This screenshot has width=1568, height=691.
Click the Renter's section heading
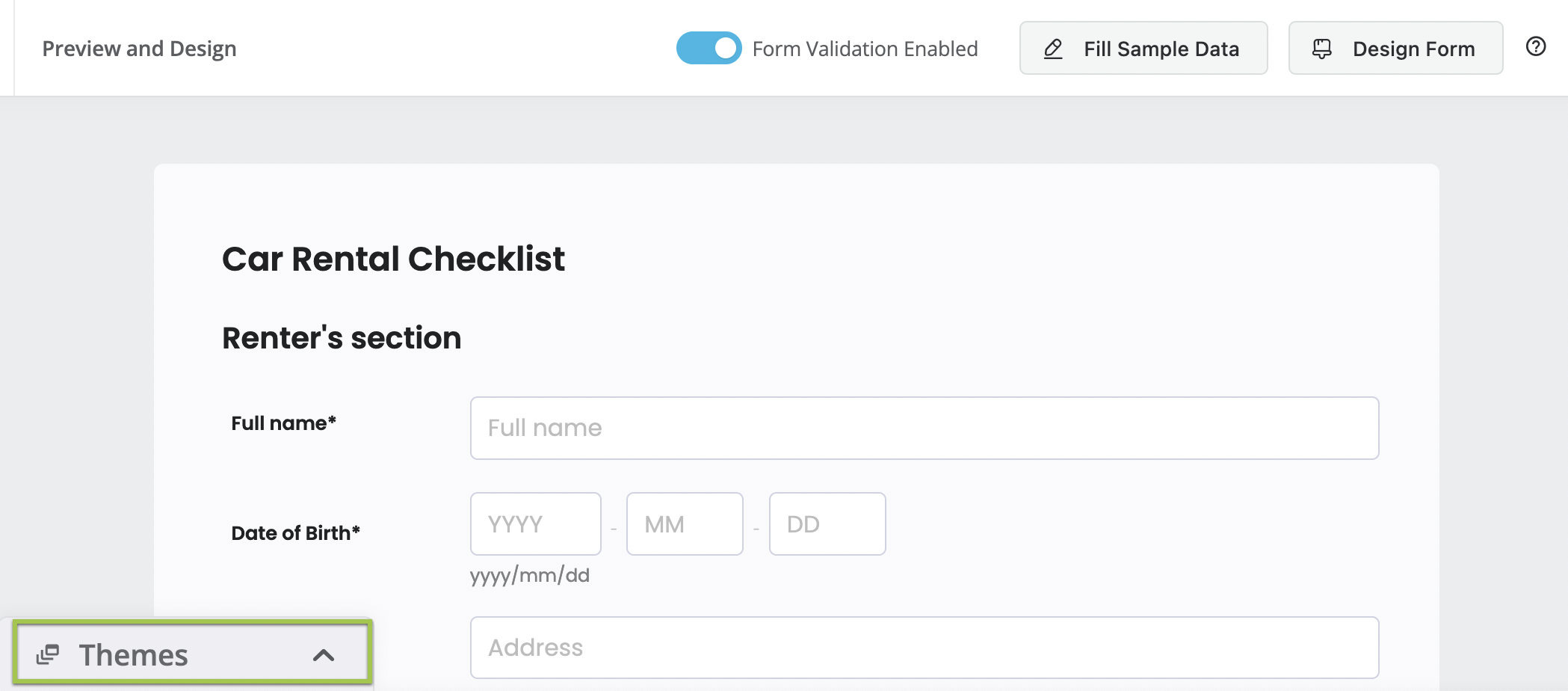coord(342,338)
